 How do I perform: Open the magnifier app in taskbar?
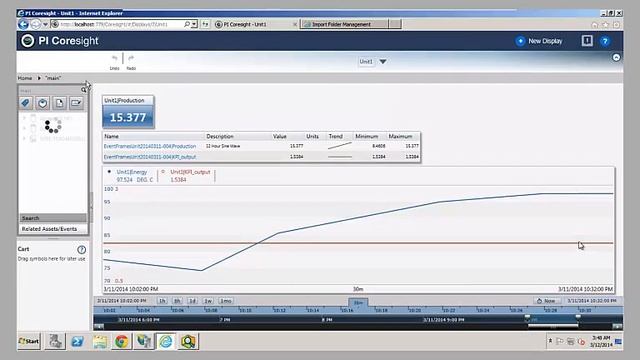click(187, 341)
